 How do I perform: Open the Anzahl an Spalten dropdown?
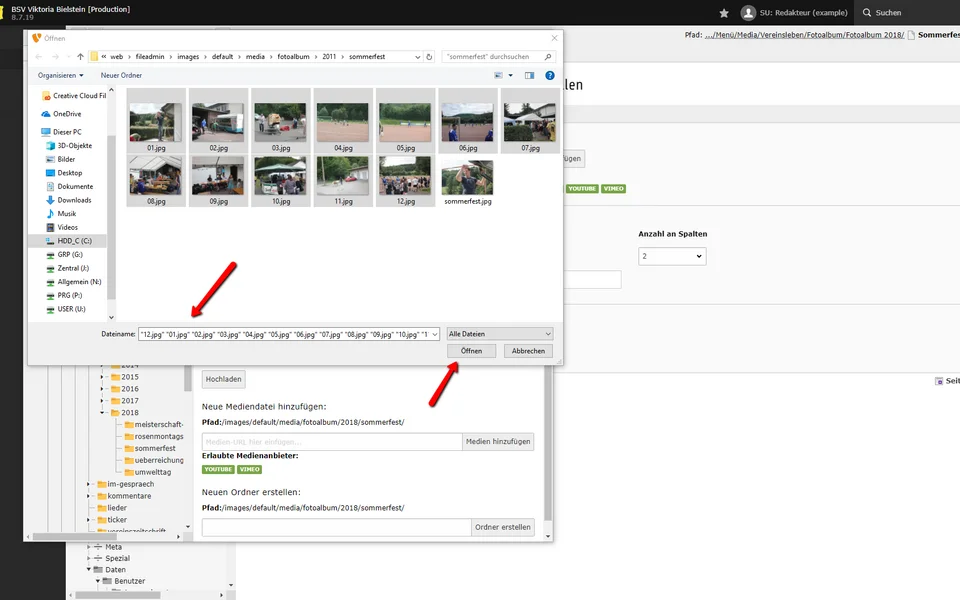point(672,256)
